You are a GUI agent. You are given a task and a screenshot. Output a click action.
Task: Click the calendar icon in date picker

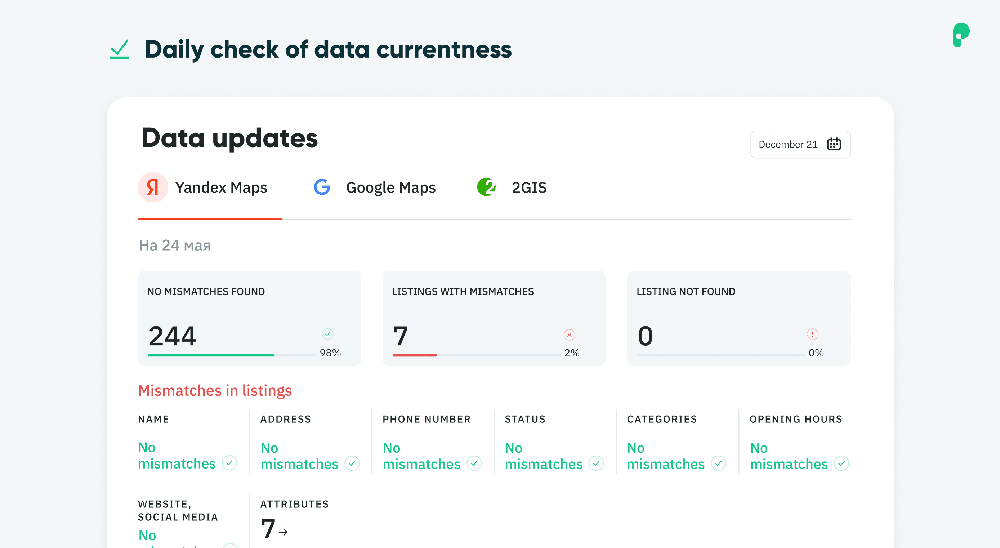click(x=834, y=144)
